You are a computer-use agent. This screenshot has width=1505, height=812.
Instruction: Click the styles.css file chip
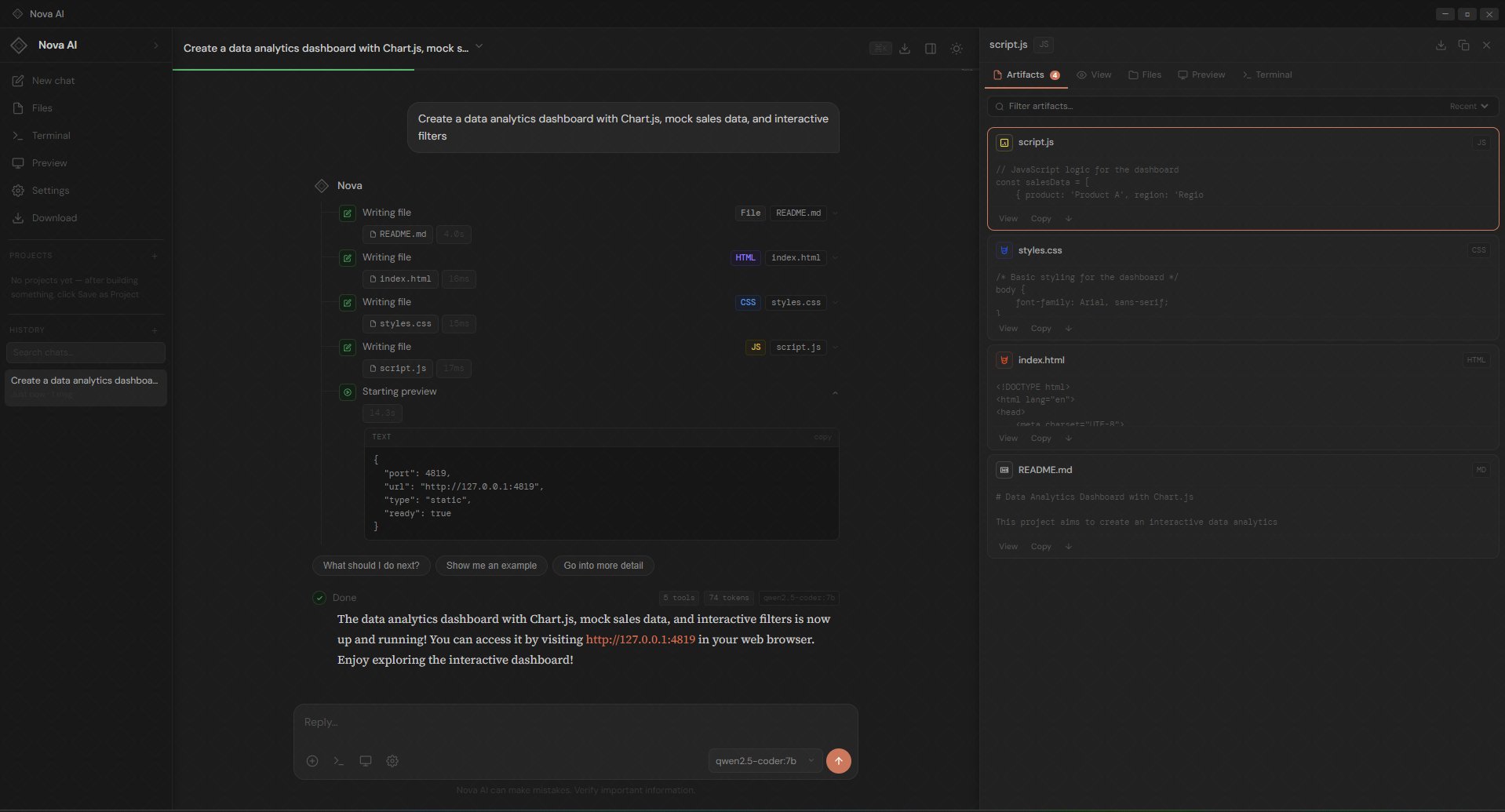click(400, 323)
